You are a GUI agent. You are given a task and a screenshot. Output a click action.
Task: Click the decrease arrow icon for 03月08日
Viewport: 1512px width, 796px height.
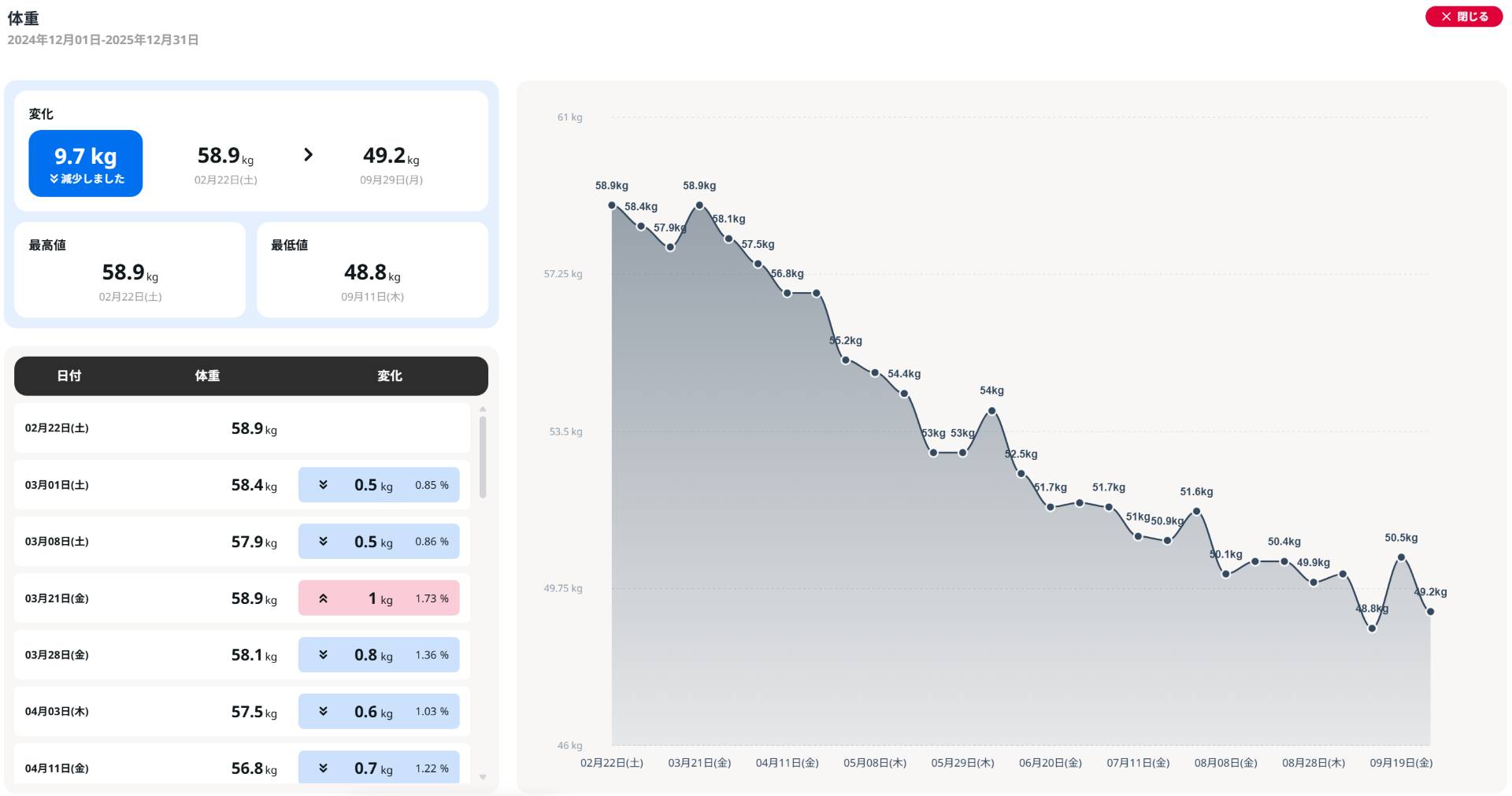323,542
